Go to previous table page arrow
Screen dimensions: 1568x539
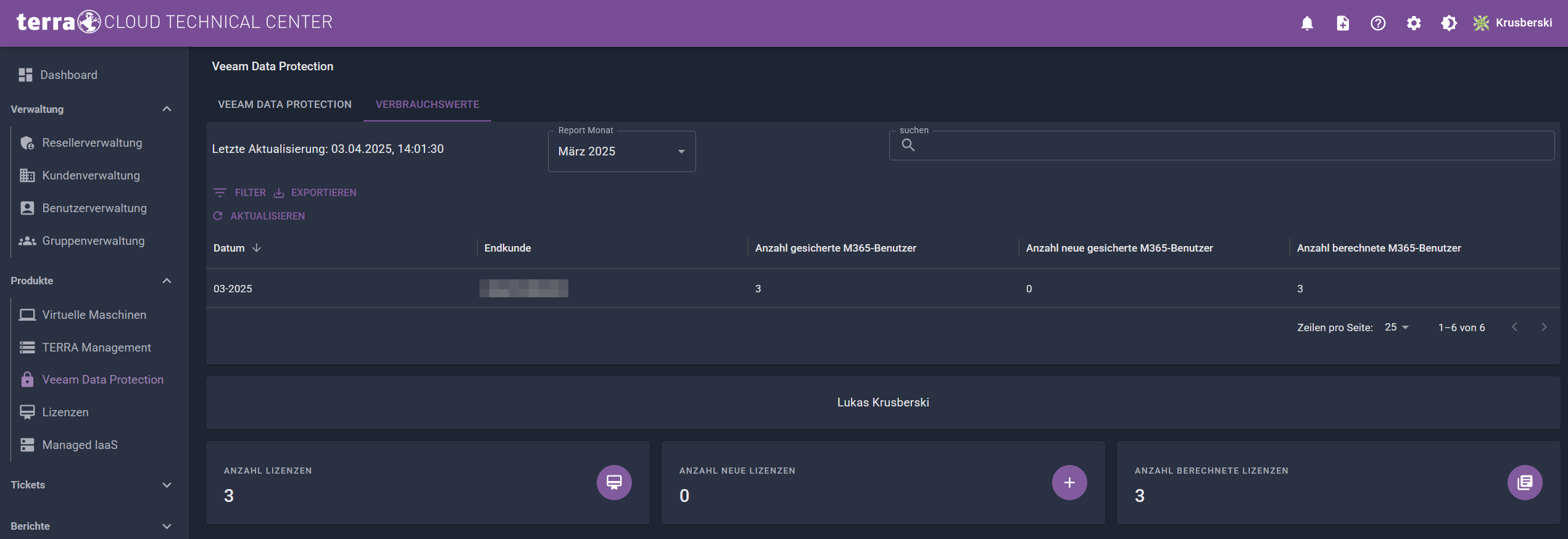(1514, 327)
